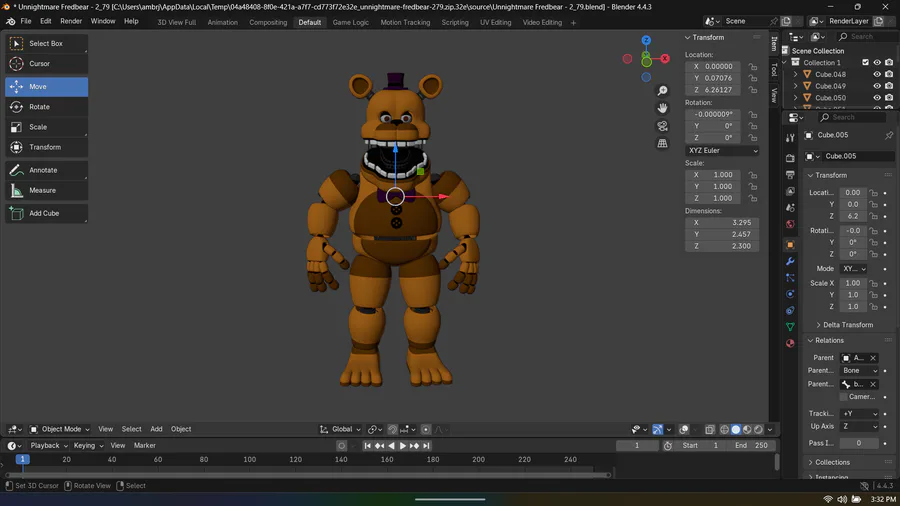The image size is (900, 506).
Task: Select the Transform tool
Action: click(46, 147)
